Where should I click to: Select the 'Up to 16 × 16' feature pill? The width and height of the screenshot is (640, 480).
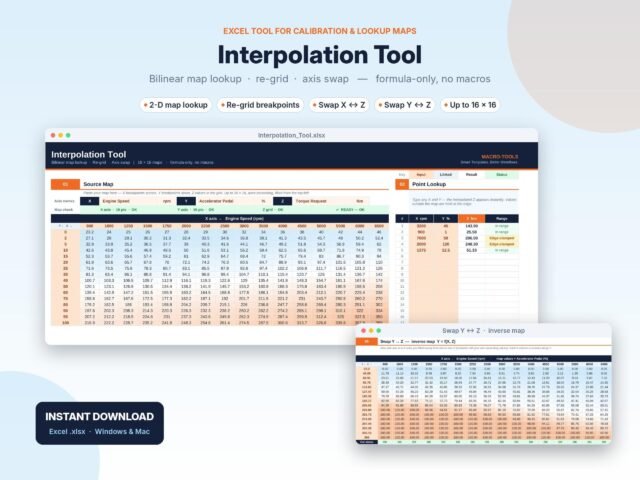[470, 105]
